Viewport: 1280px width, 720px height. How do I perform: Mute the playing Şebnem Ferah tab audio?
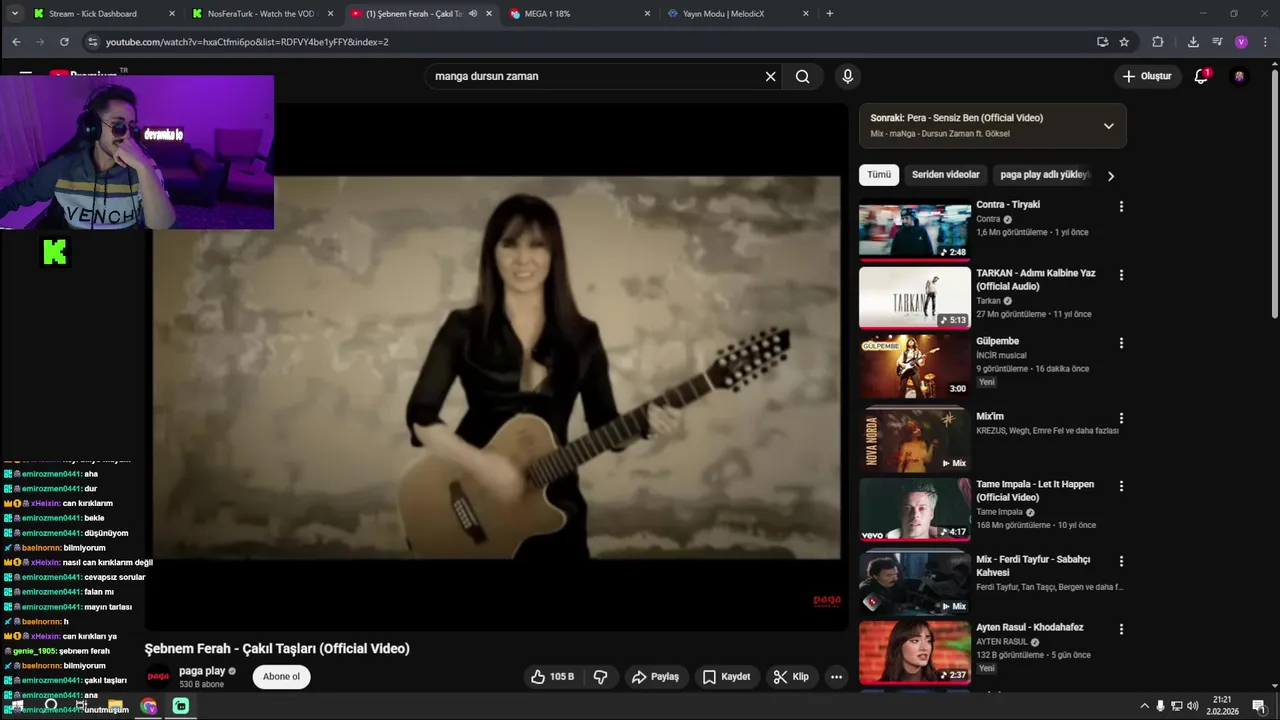pyautogui.click(x=473, y=14)
